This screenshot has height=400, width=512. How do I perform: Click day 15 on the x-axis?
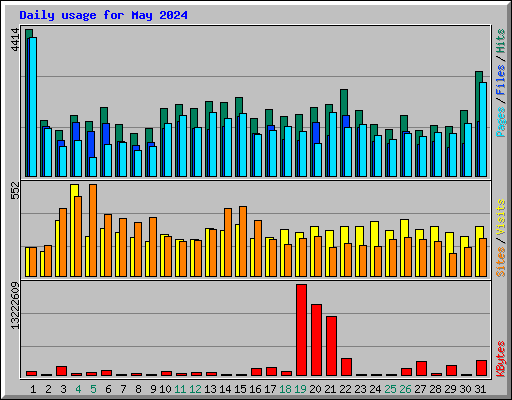pyautogui.click(x=240, y=389)
